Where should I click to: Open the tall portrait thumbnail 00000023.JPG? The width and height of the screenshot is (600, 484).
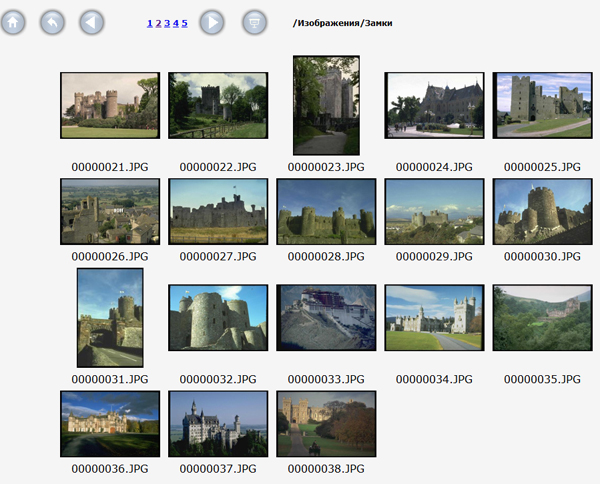coord(326,105)
